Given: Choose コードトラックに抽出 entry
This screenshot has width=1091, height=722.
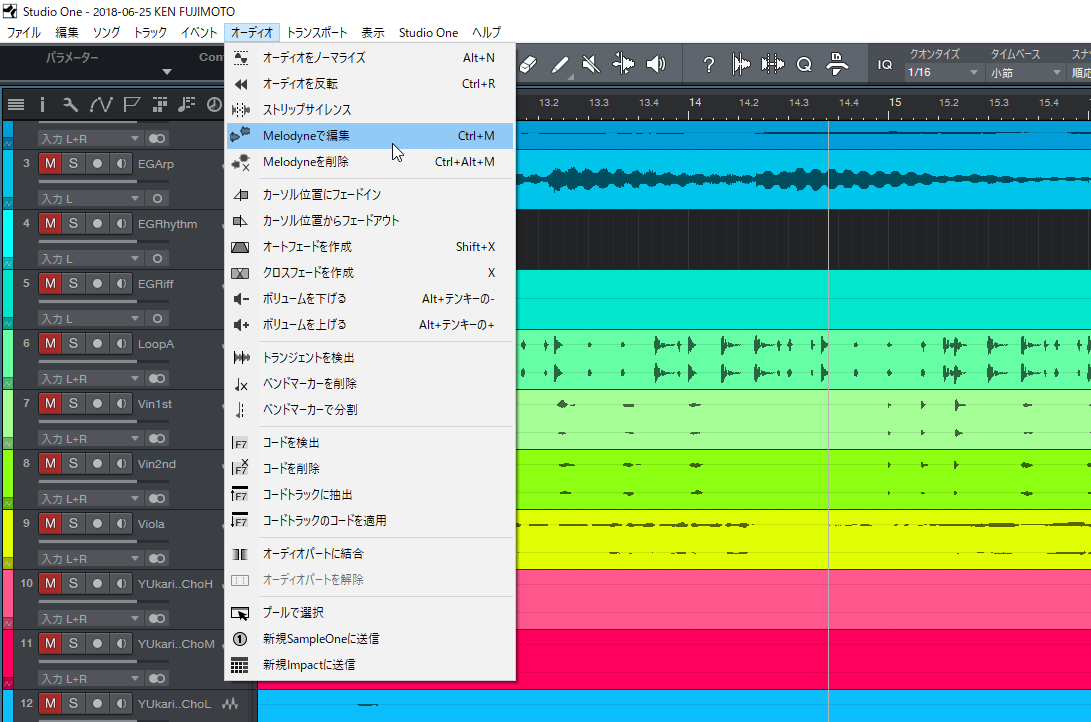Looking at the screenshot, I should tap(369, 495).
